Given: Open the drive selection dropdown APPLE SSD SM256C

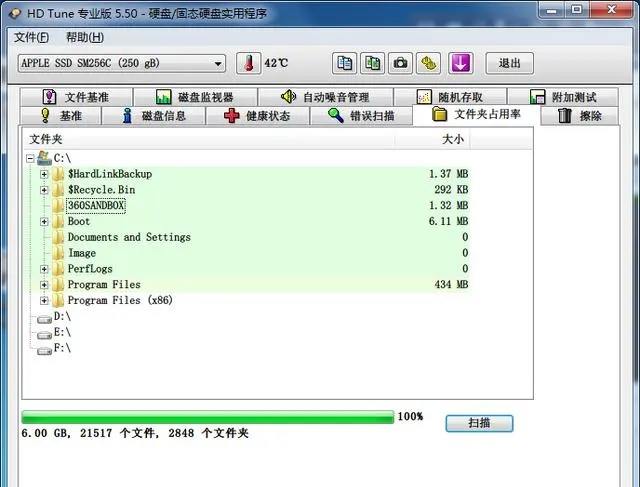Looking at the screenshot, I should coord(122,64).
